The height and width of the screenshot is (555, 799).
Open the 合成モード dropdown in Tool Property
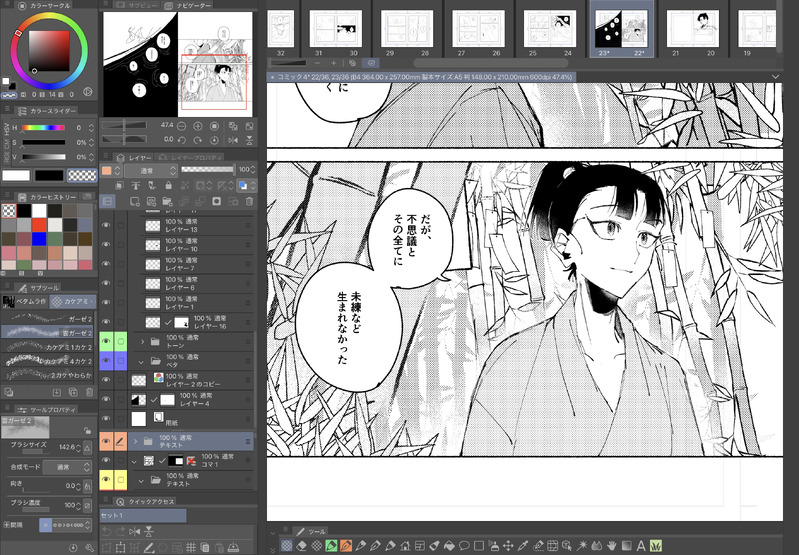pos(67,467)
